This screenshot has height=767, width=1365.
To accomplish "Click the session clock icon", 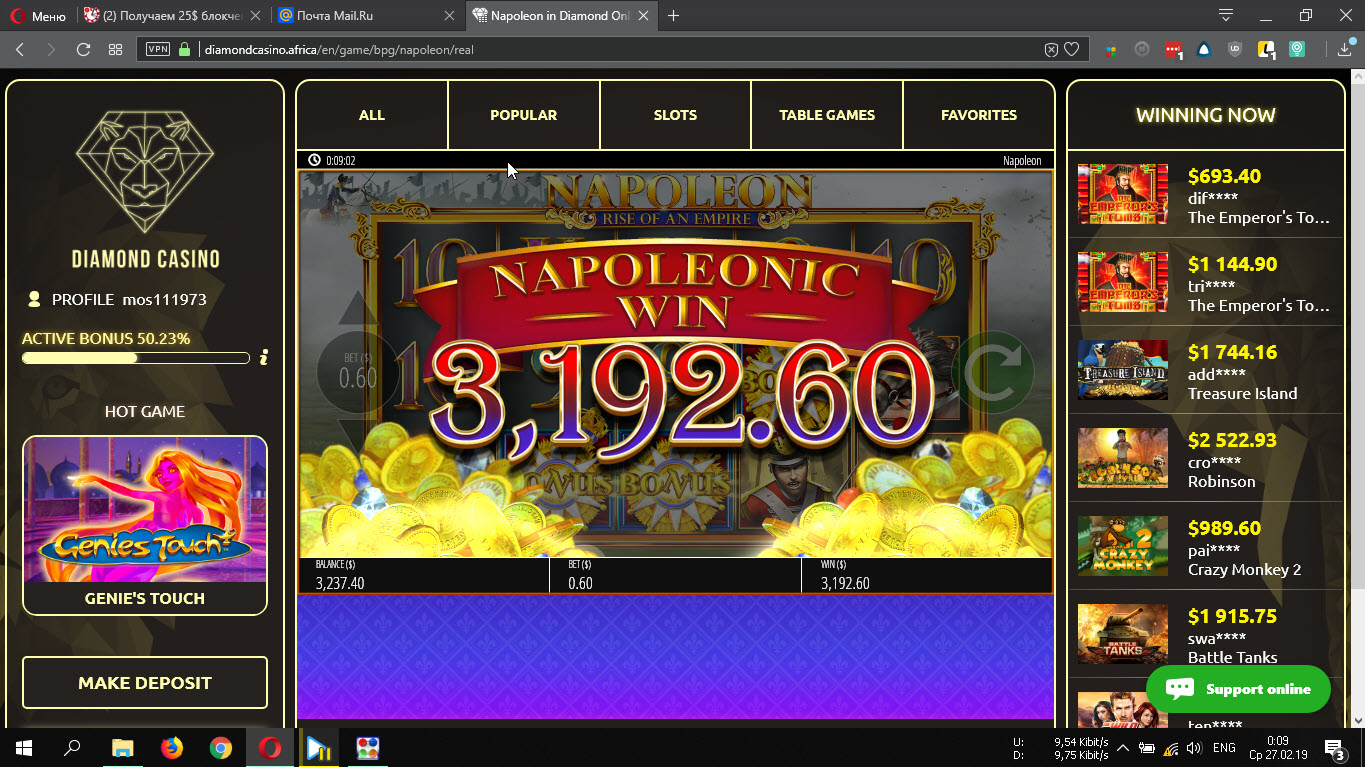I will [x=314, y=160].
